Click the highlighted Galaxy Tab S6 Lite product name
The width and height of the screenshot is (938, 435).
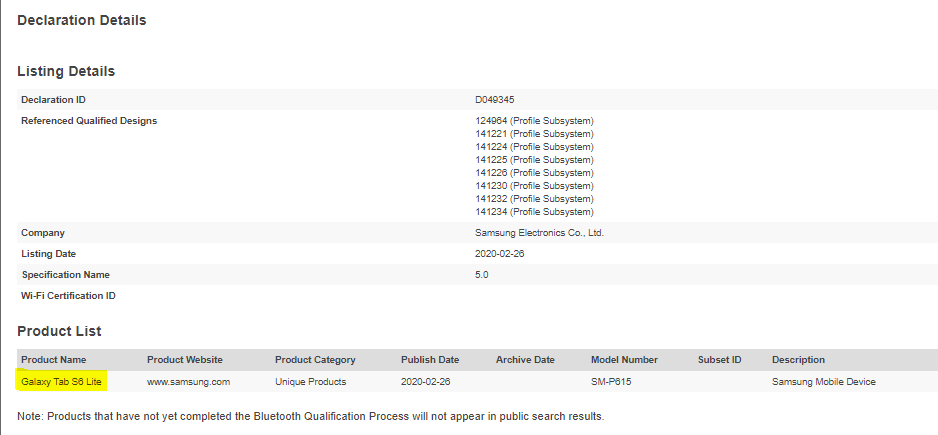coord(61,381)
